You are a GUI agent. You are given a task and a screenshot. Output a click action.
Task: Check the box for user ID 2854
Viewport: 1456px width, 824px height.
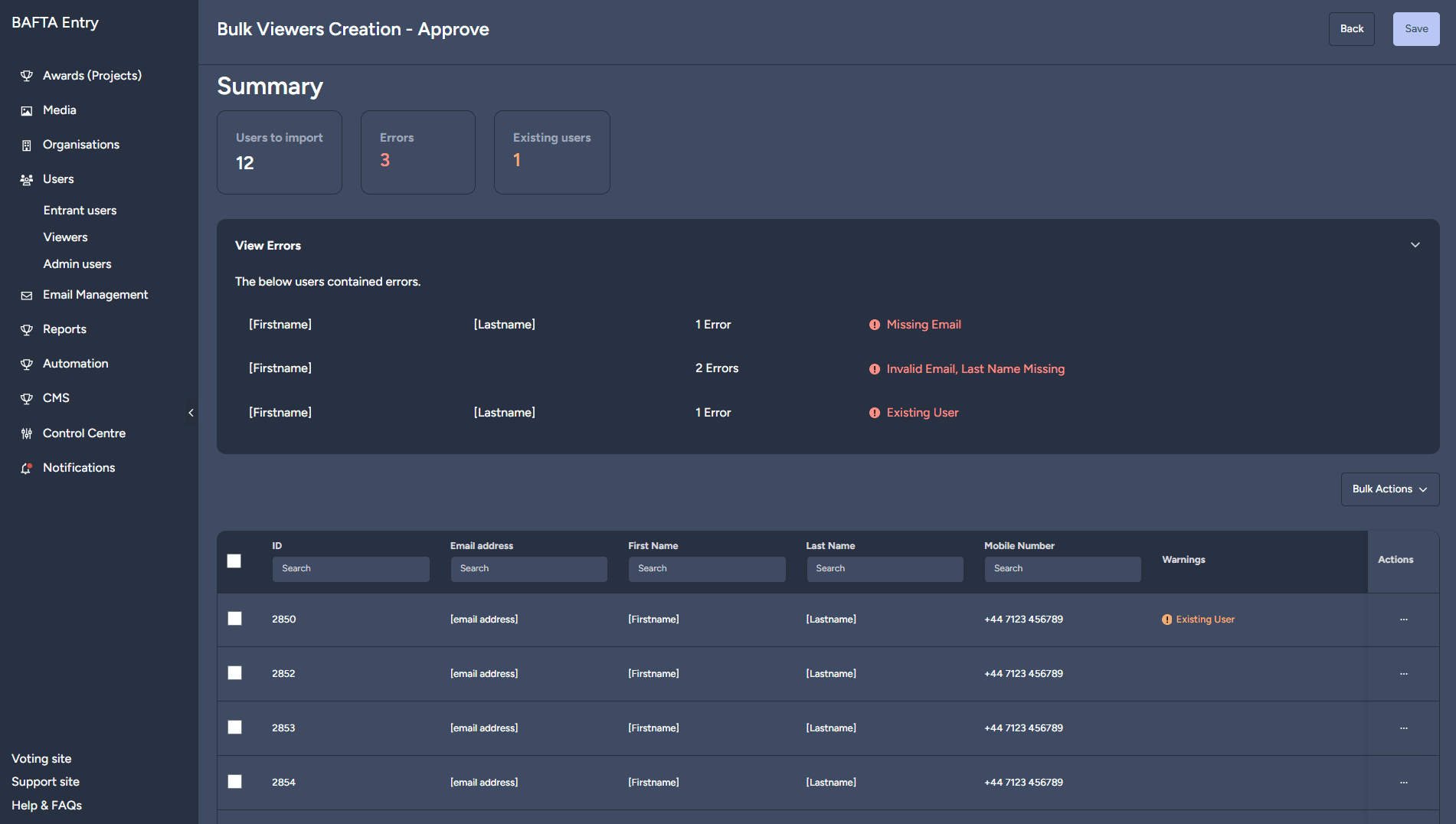(235, 782)
